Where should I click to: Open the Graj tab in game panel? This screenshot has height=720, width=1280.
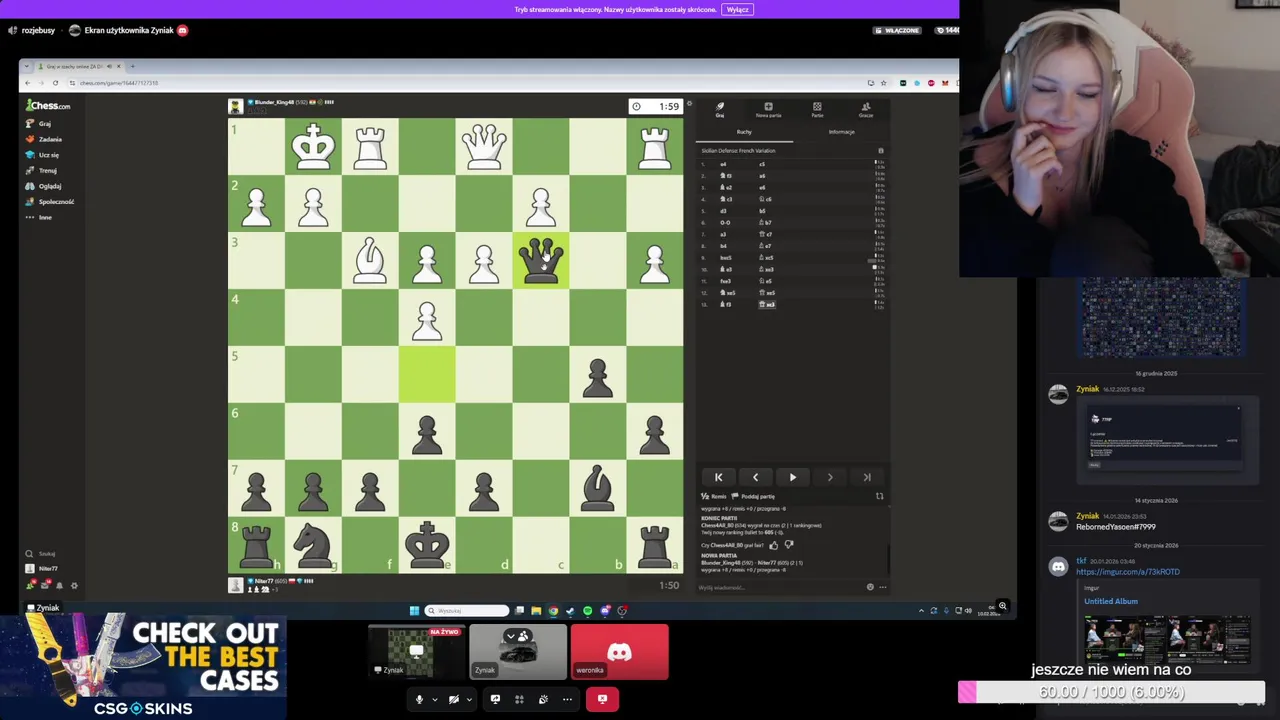click(719, 109)
